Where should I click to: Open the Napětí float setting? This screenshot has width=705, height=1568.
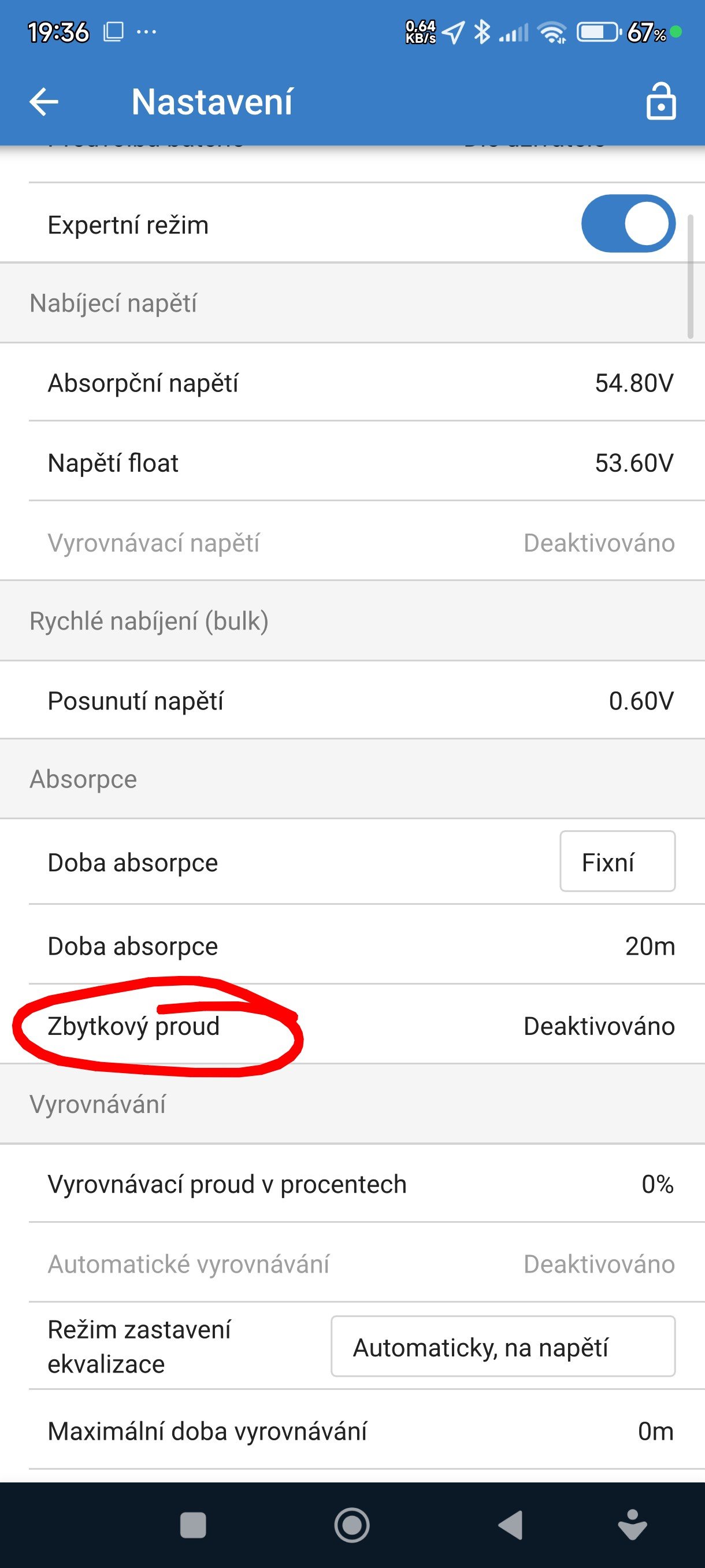(352, 463)
